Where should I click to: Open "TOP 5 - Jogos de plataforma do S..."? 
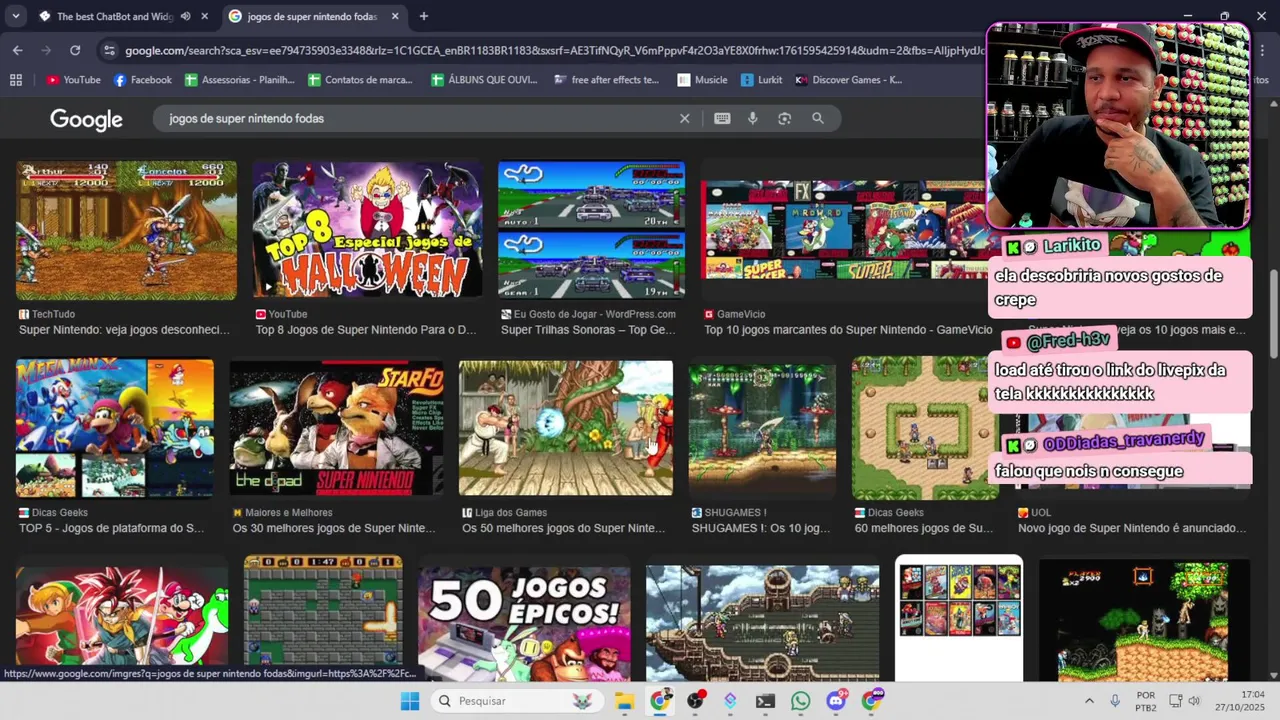[111, 528]
